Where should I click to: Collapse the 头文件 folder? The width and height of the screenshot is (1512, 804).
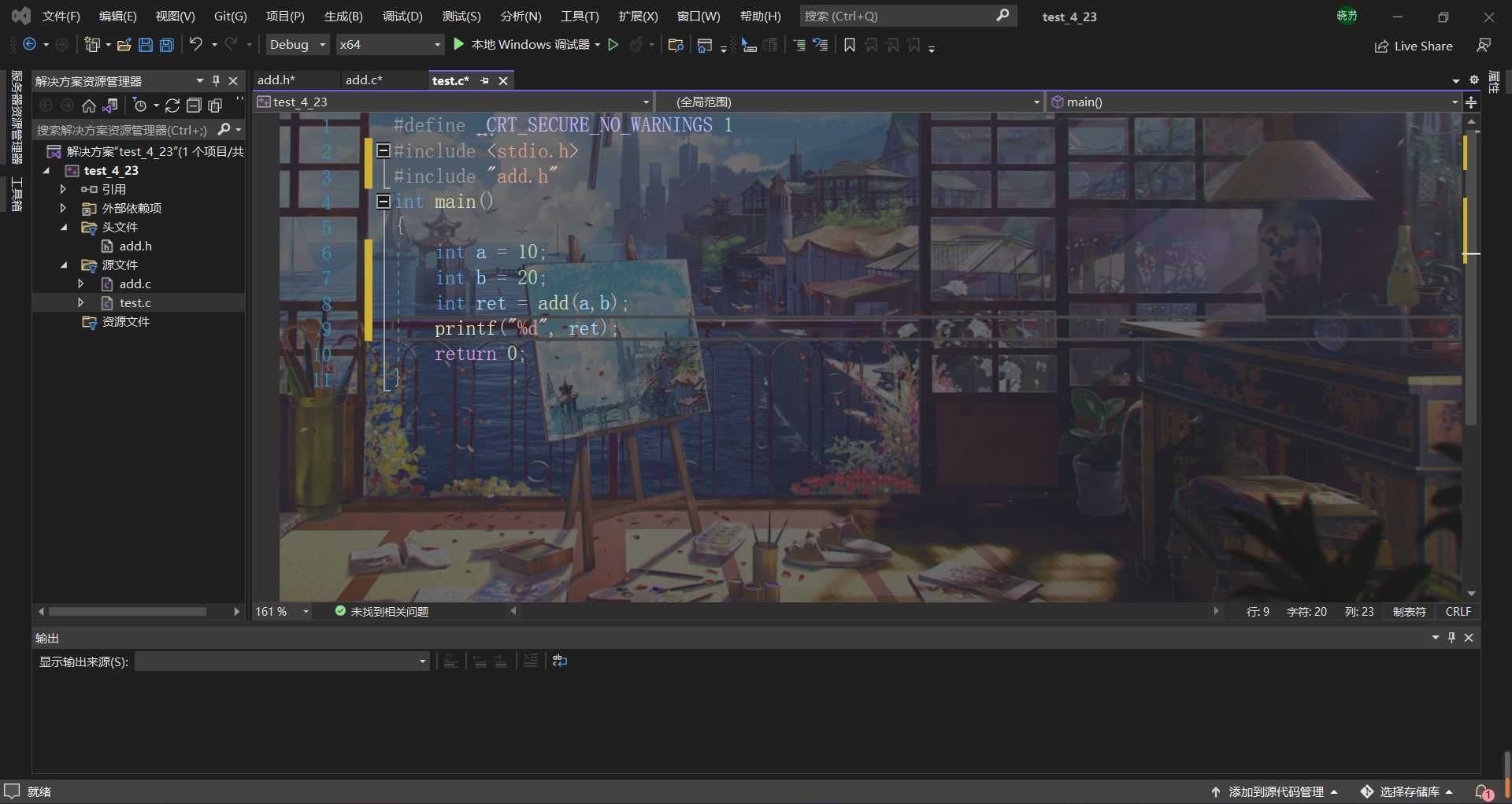[x=64, y=228]
